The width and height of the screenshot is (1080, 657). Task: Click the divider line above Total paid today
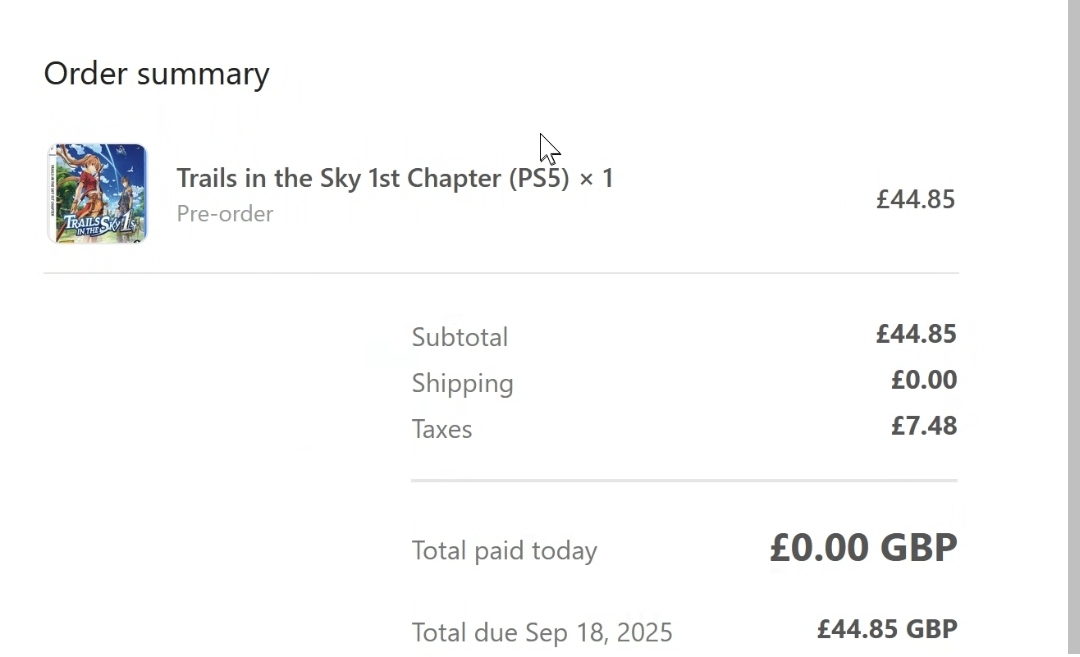pos(684,481)
